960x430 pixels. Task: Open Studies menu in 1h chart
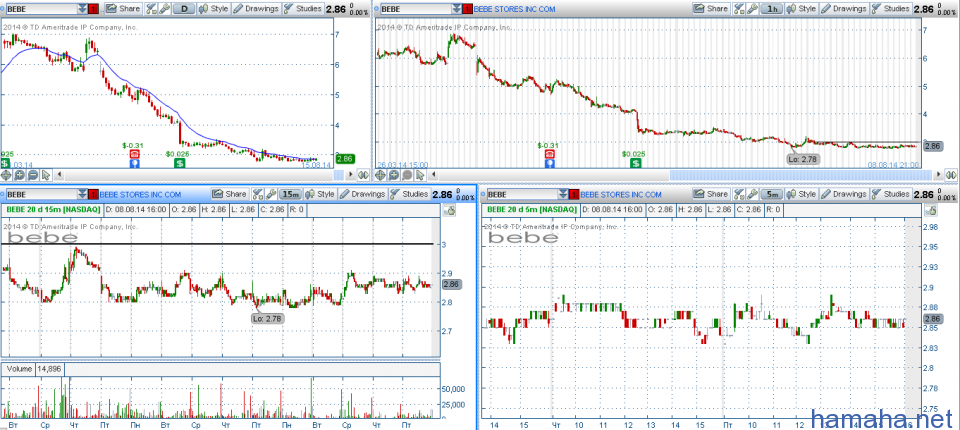[891, 9]
